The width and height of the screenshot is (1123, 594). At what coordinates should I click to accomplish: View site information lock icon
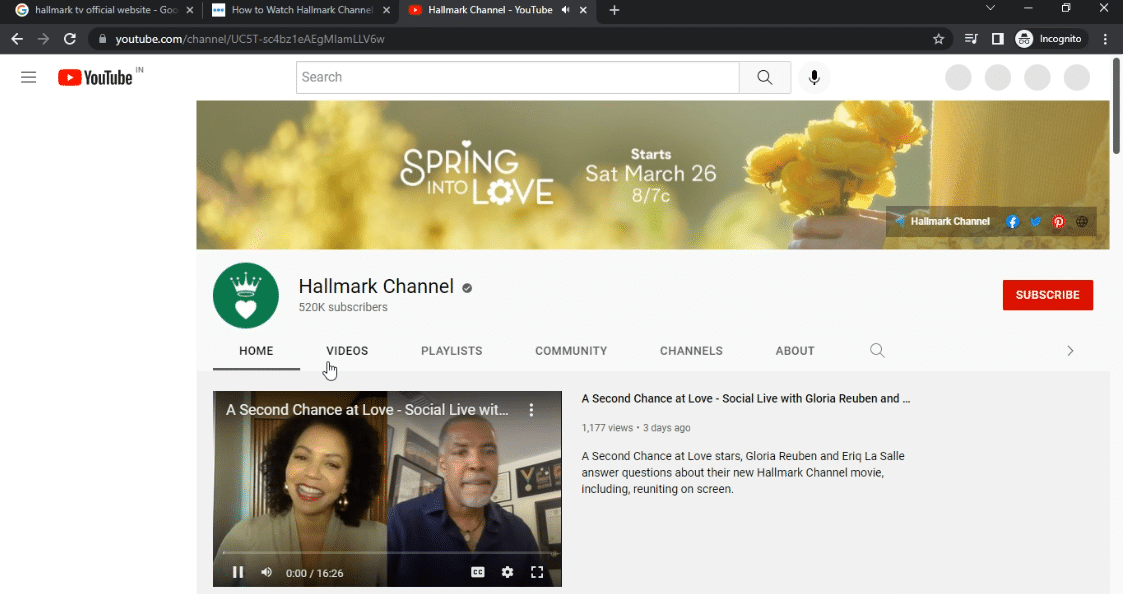point(102,39)
